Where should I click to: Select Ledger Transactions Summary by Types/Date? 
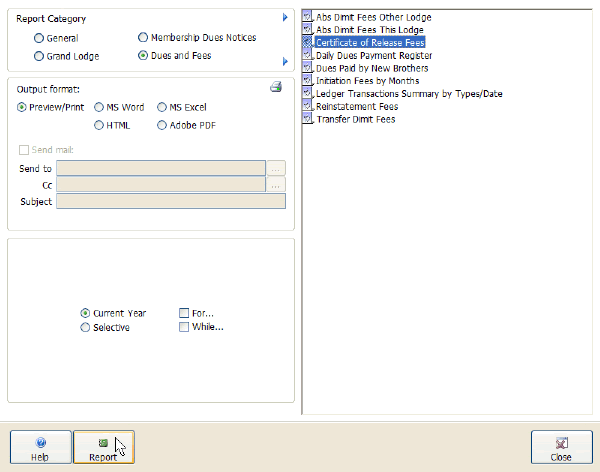[x=408, y=94]
